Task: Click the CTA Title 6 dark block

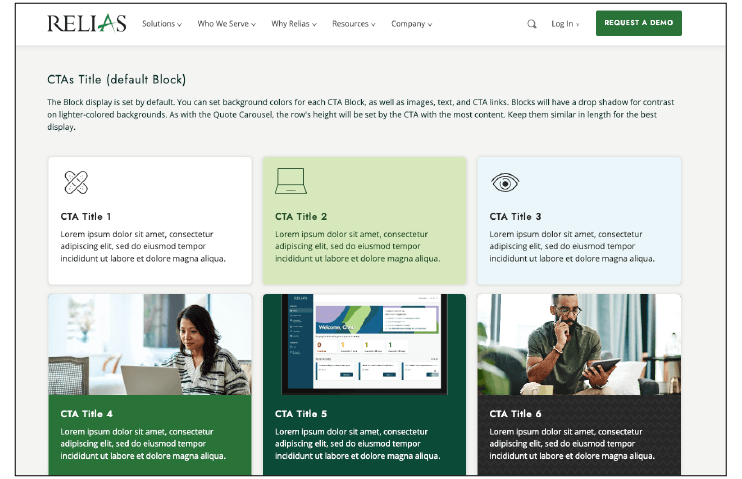Action: point(579,436)
